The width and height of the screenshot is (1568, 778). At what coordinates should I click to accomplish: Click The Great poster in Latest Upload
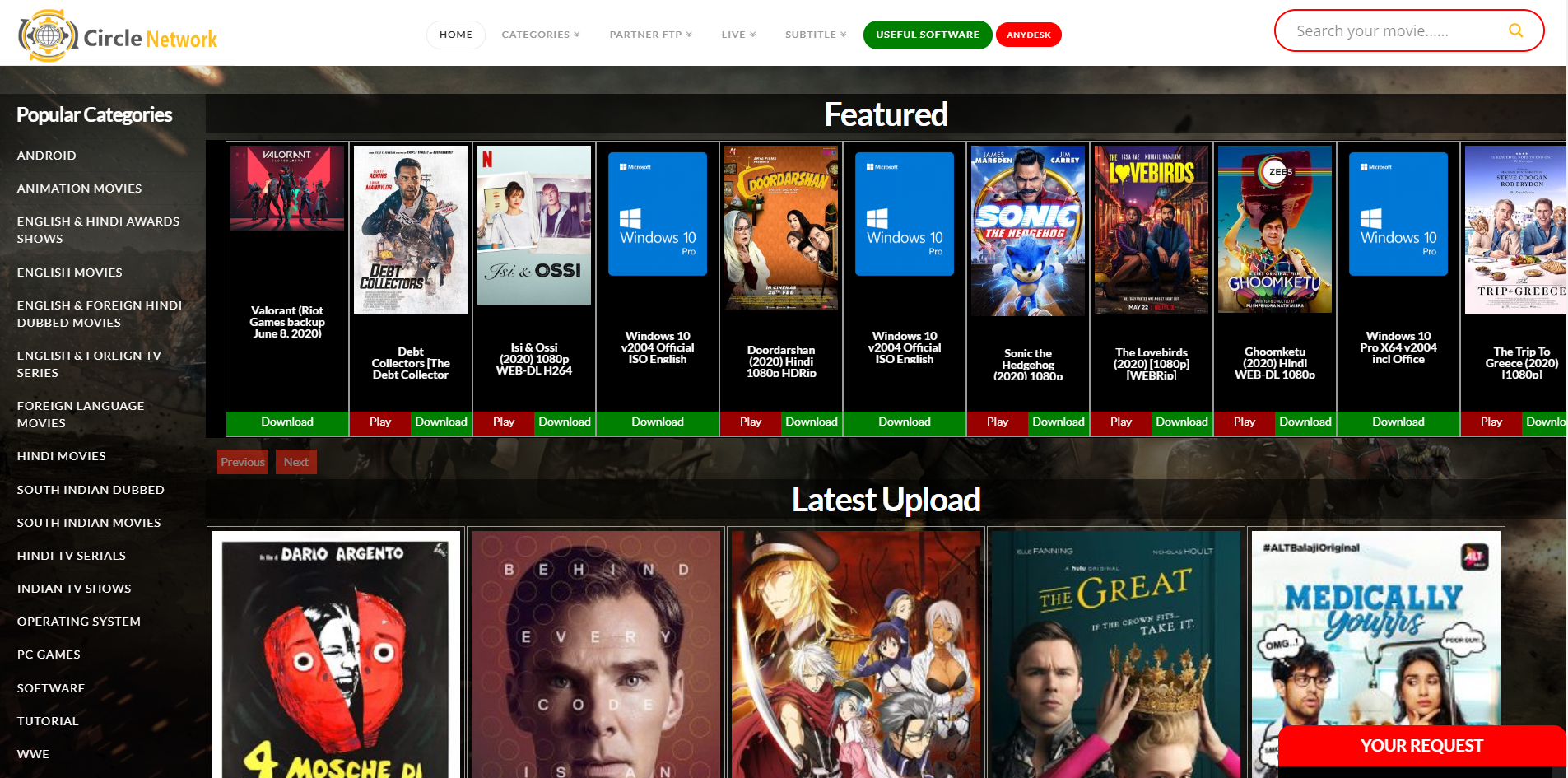(1115, 654)
